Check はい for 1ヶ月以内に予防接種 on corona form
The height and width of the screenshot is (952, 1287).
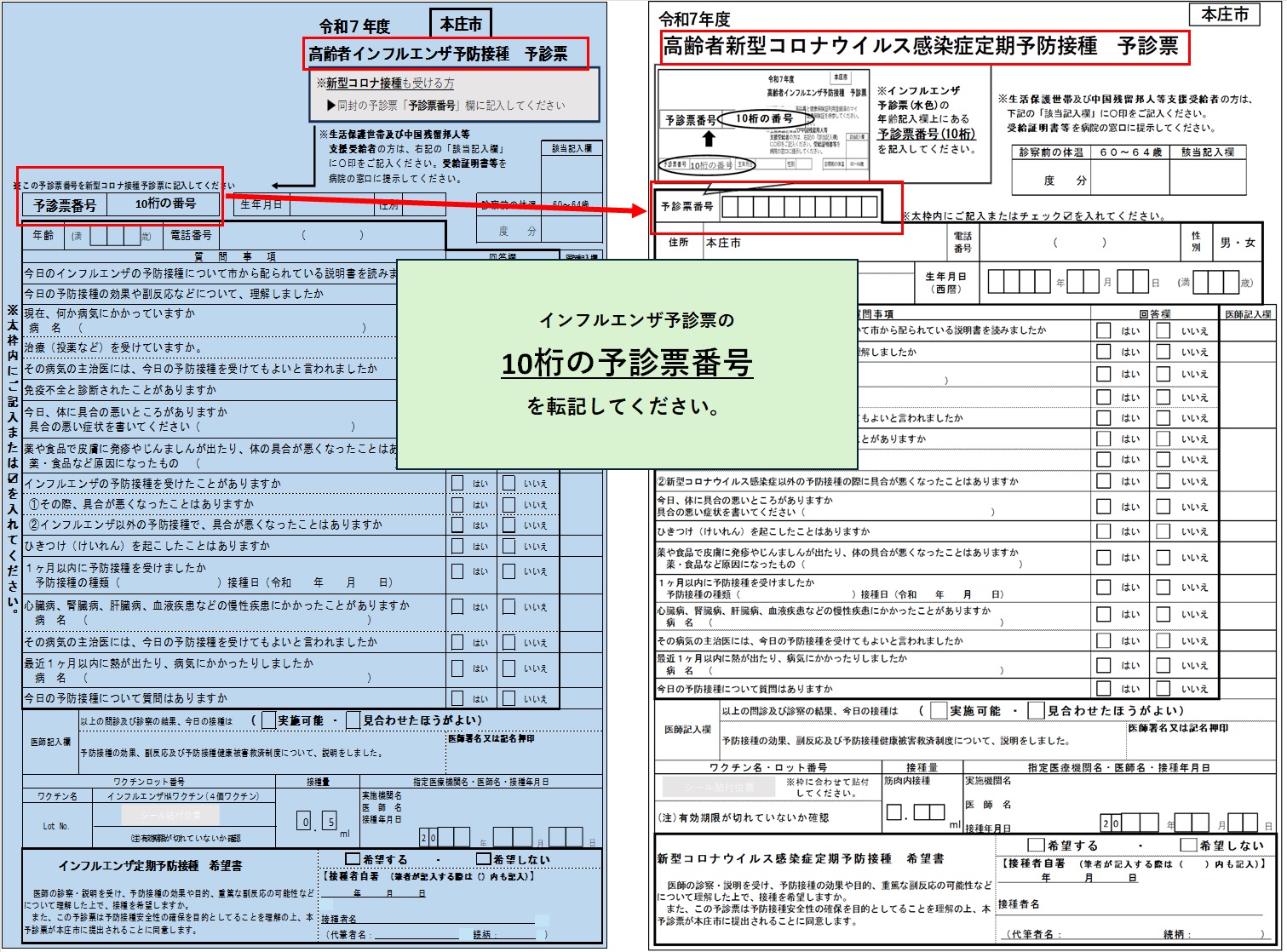pos(1103,588)
